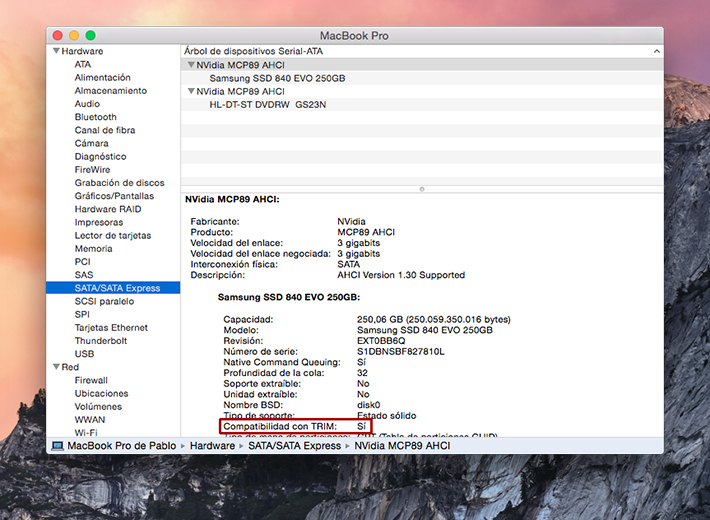The width and height of the screenshot is (710, 520).
Task: Click the computer icon in the path bar
Action: tap(56, 445)
